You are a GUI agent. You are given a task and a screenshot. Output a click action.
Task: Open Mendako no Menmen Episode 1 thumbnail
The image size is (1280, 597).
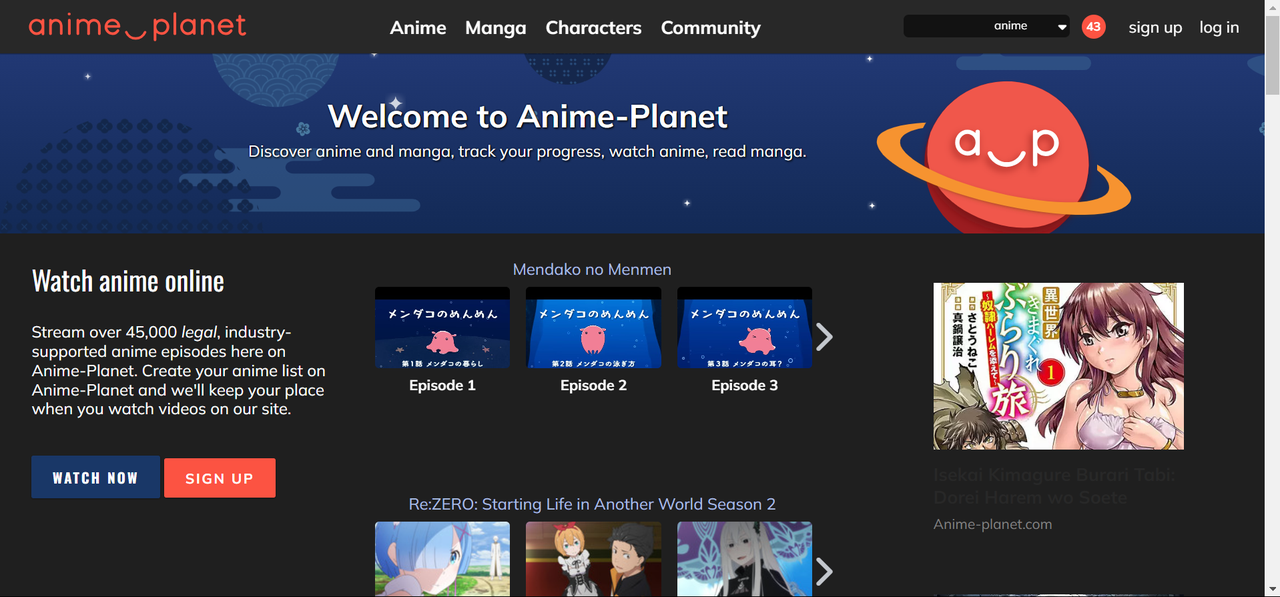[442, 328]
